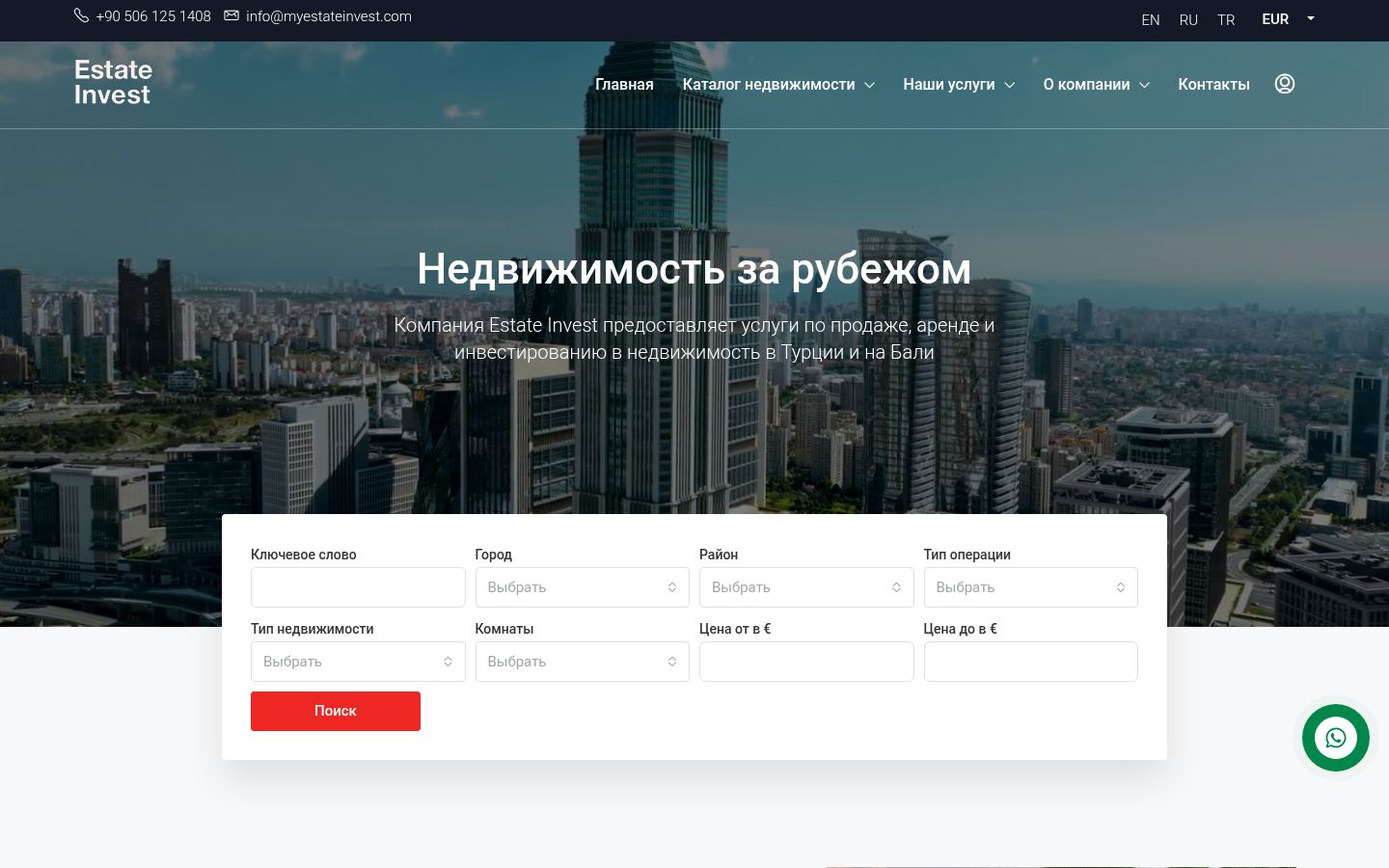Open the user account icon
1389x868 pixels.
click(1285, 84)
